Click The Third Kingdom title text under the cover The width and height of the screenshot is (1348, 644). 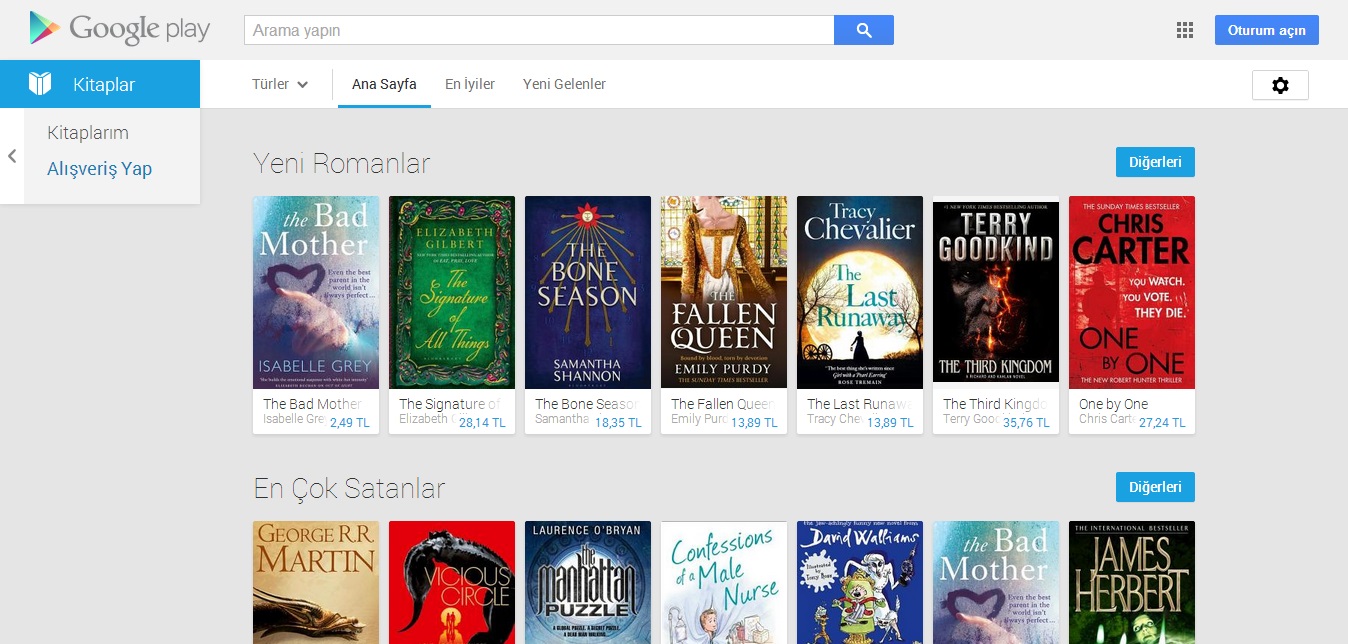[x=996, y=404]
